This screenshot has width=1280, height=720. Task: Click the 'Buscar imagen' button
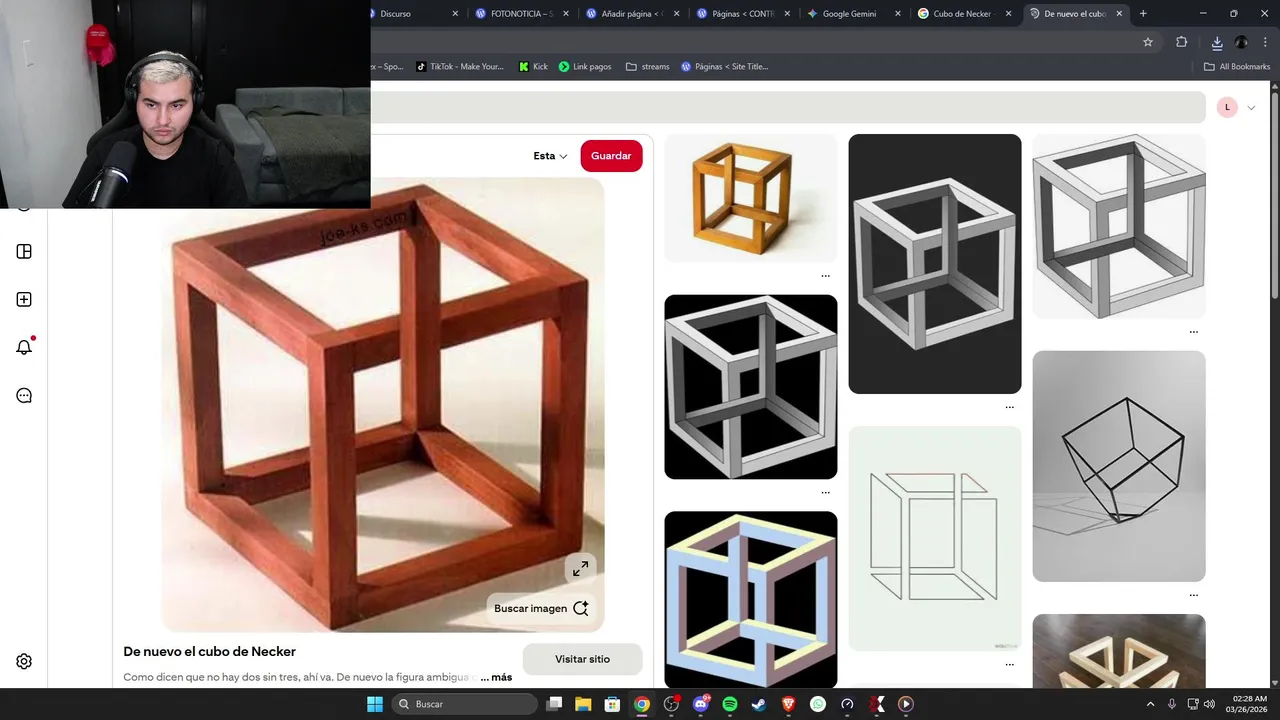pyautogui.click(x=541, y=608)
